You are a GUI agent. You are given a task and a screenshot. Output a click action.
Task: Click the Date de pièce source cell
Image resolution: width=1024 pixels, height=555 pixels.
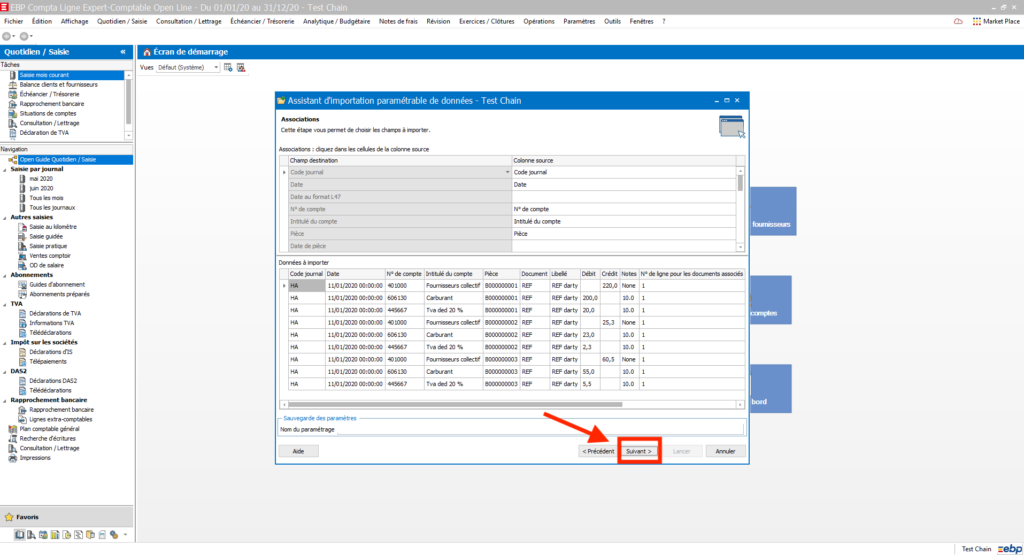pos(624,246)
